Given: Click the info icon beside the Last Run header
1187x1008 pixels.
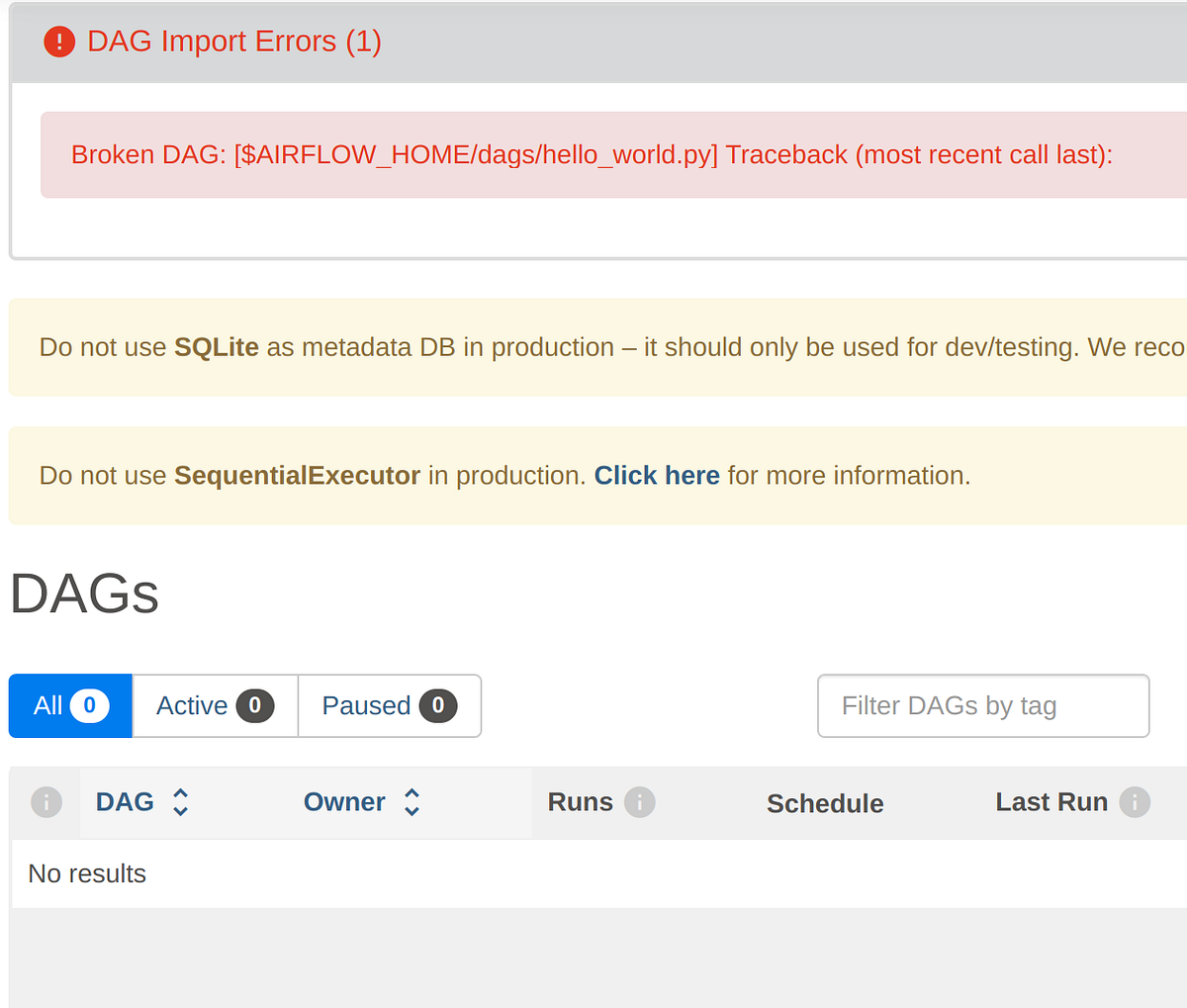Looking at the screenshot, I should pos(1134,802).
